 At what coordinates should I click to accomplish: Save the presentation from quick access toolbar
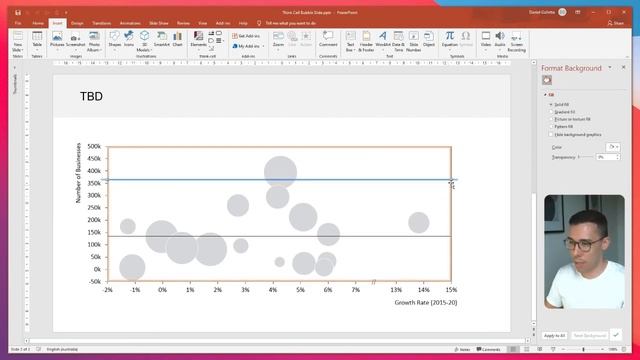[x=18, y=13]
